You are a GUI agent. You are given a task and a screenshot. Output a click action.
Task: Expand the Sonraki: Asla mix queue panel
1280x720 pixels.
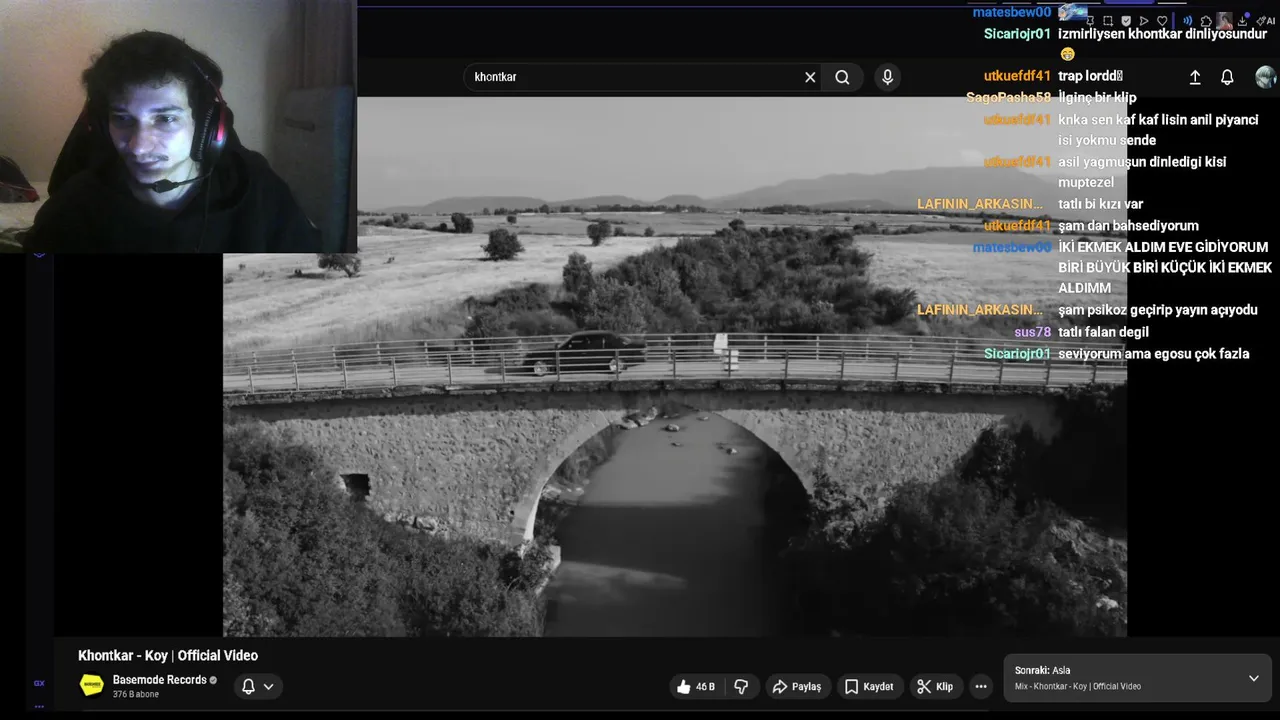tap(1253, 678)
